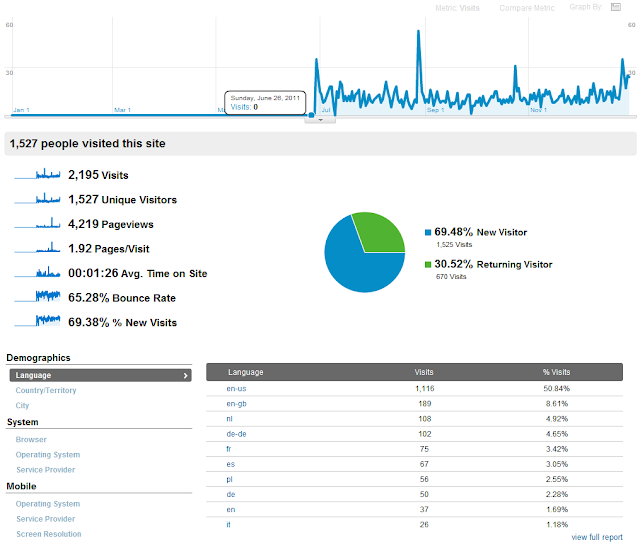640x550 pixels.
Task: Click the Pages/Visit sparkline icon
Action: [x=37, y=248]
